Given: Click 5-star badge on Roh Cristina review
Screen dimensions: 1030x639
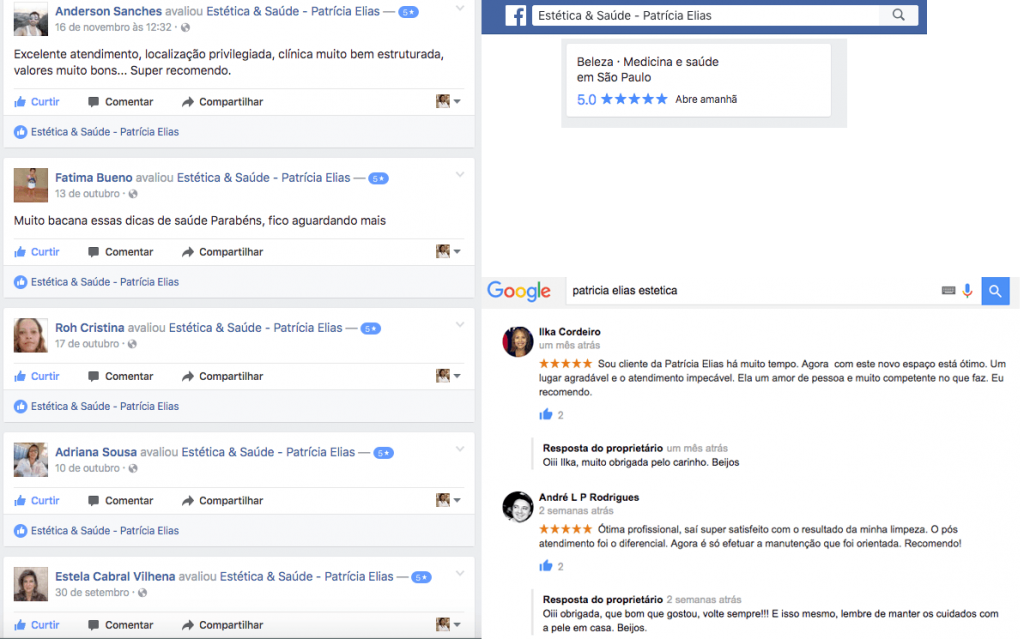Looking at the screenshot, I should [370, 328].
